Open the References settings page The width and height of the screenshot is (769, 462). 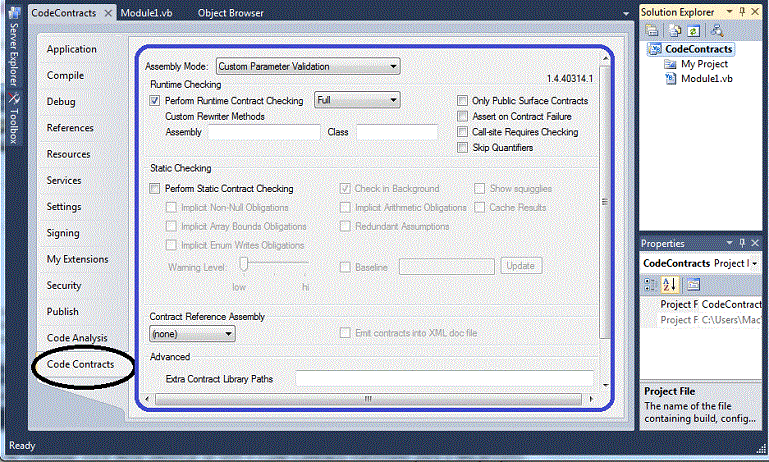70,128
